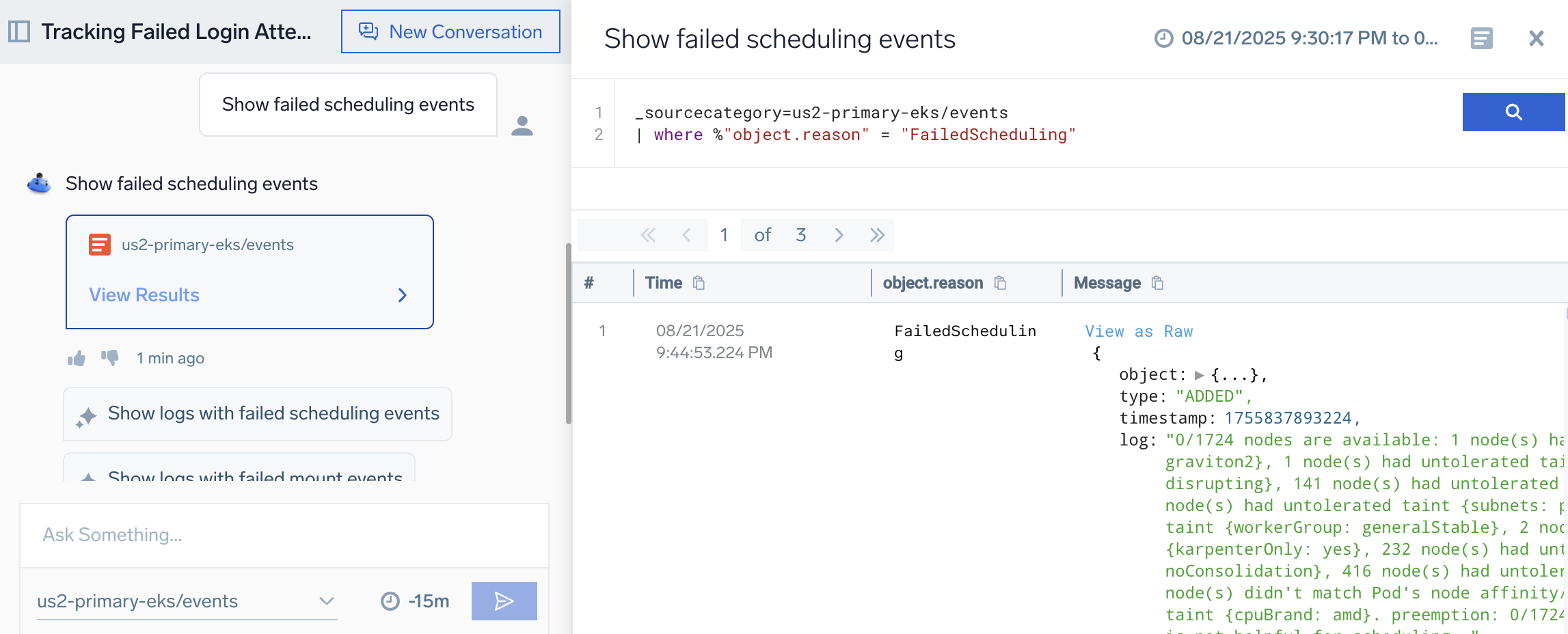This screenshot has width=1568, height=634.
Task: Close the results panel
Action: (1537, 38)
